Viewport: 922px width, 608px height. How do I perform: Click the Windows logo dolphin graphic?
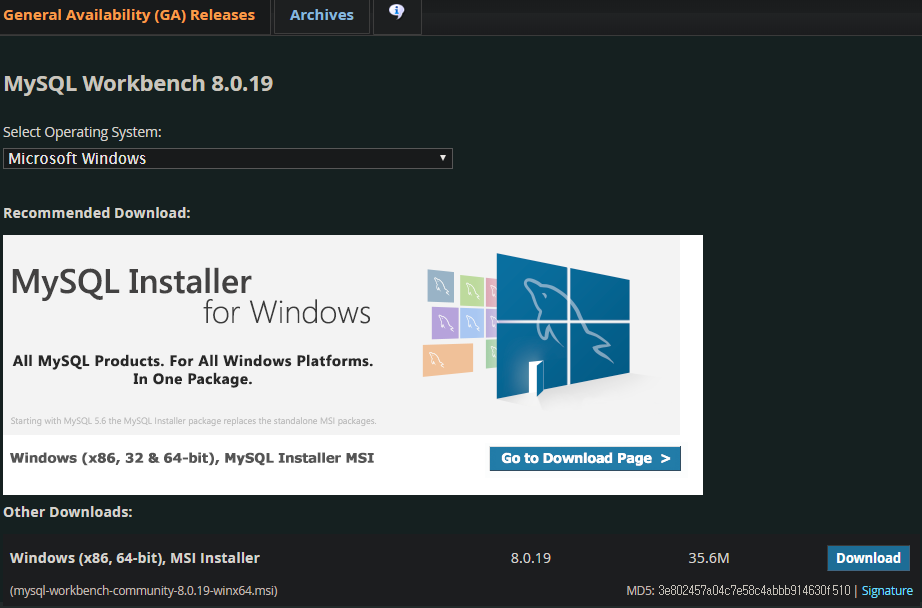(x=563, y=328)
